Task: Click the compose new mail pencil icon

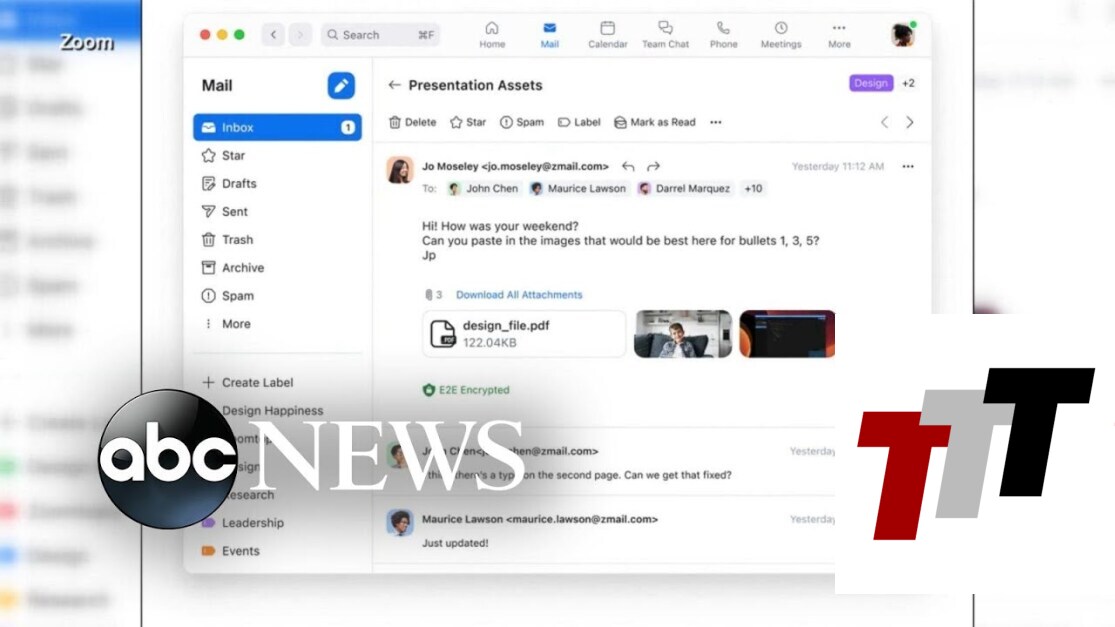Action: pos(341,86)
